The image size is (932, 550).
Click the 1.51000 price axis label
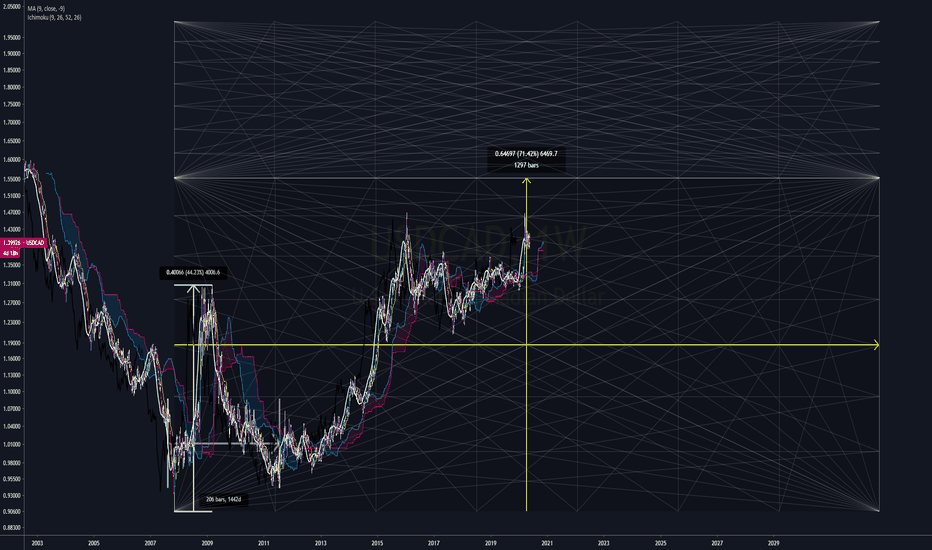(x=12, y=196)
